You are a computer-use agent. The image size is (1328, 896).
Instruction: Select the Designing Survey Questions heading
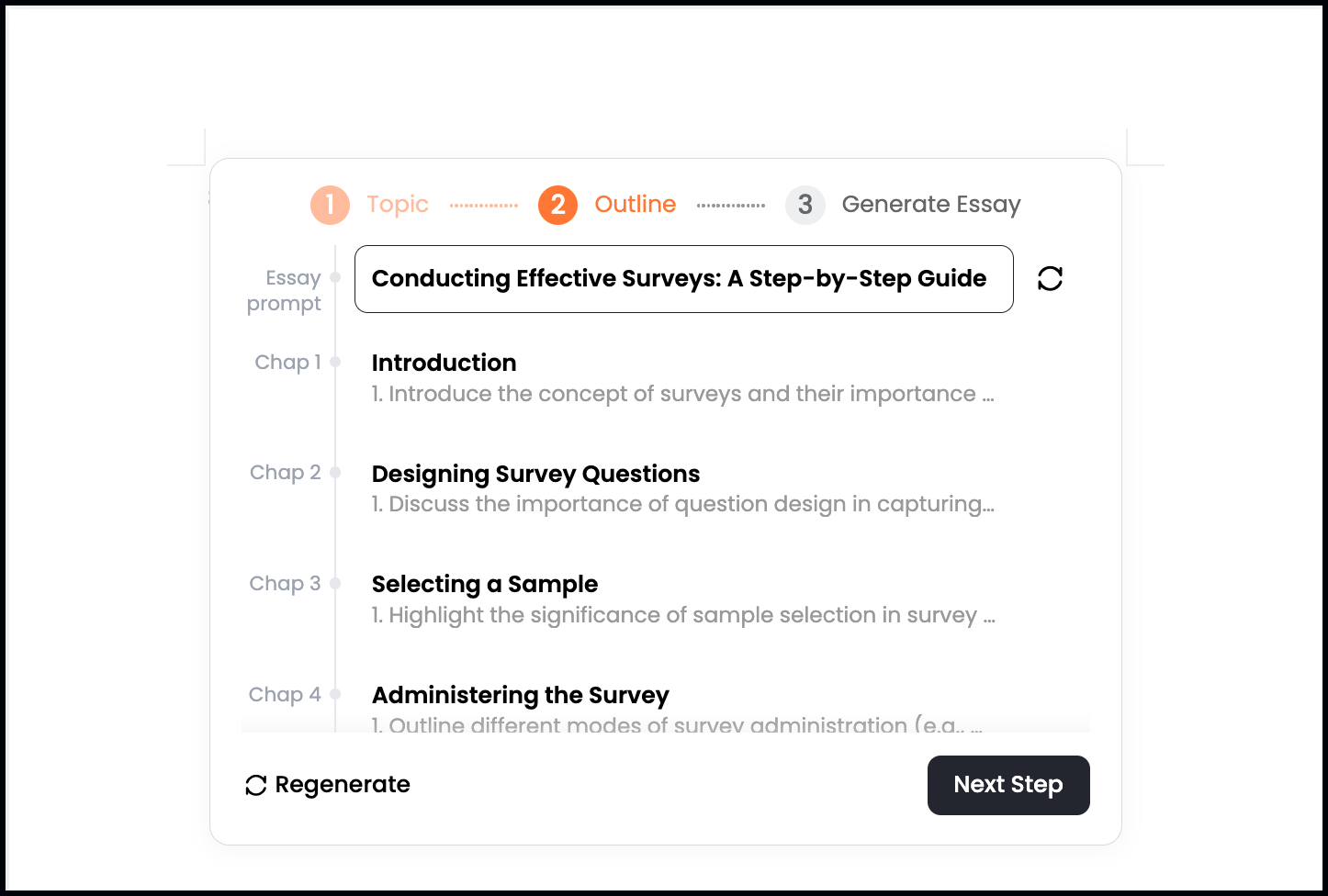point(535,474)
